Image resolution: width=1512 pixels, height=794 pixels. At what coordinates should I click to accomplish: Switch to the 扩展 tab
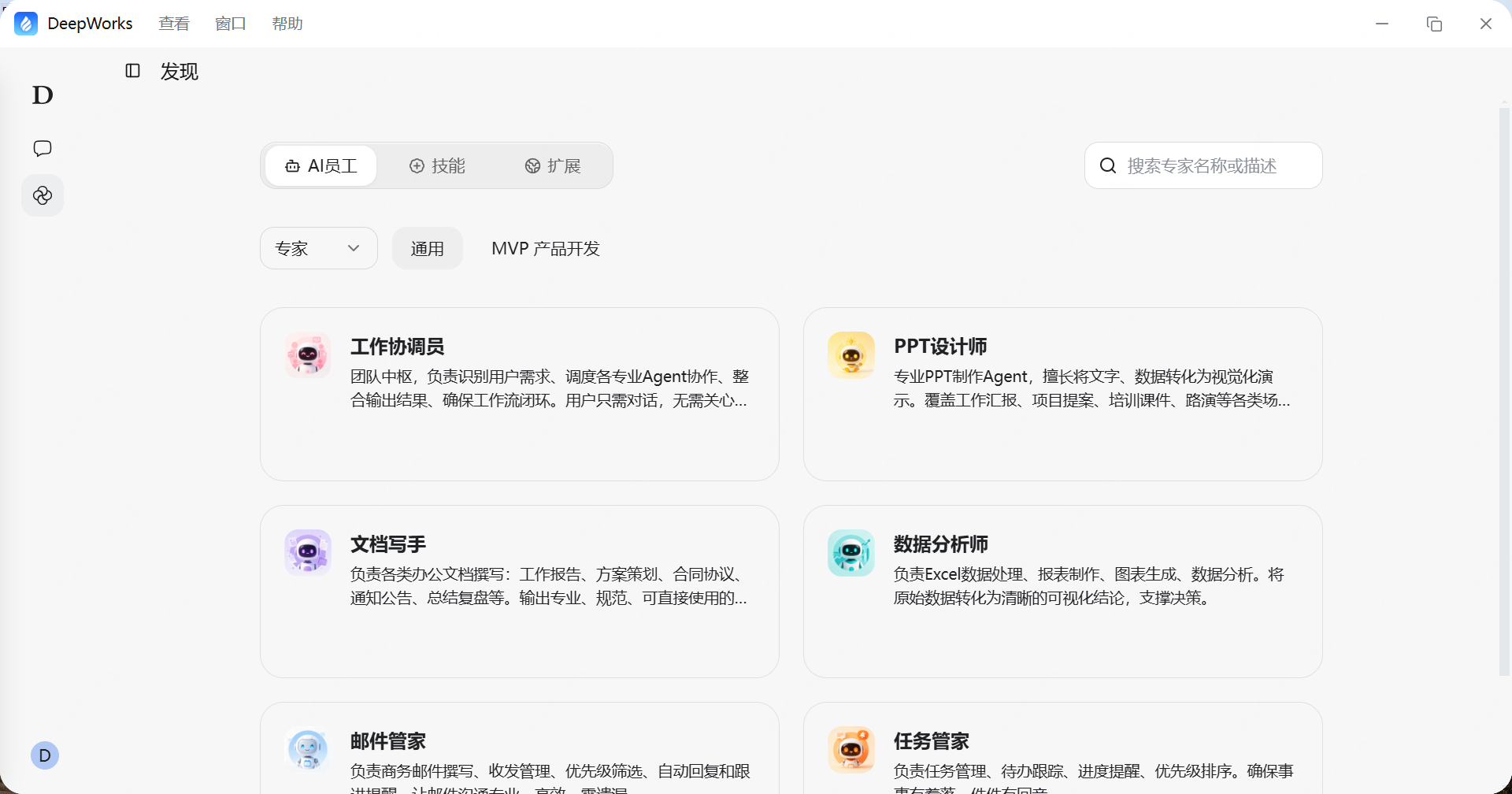[x=553, y=165]
